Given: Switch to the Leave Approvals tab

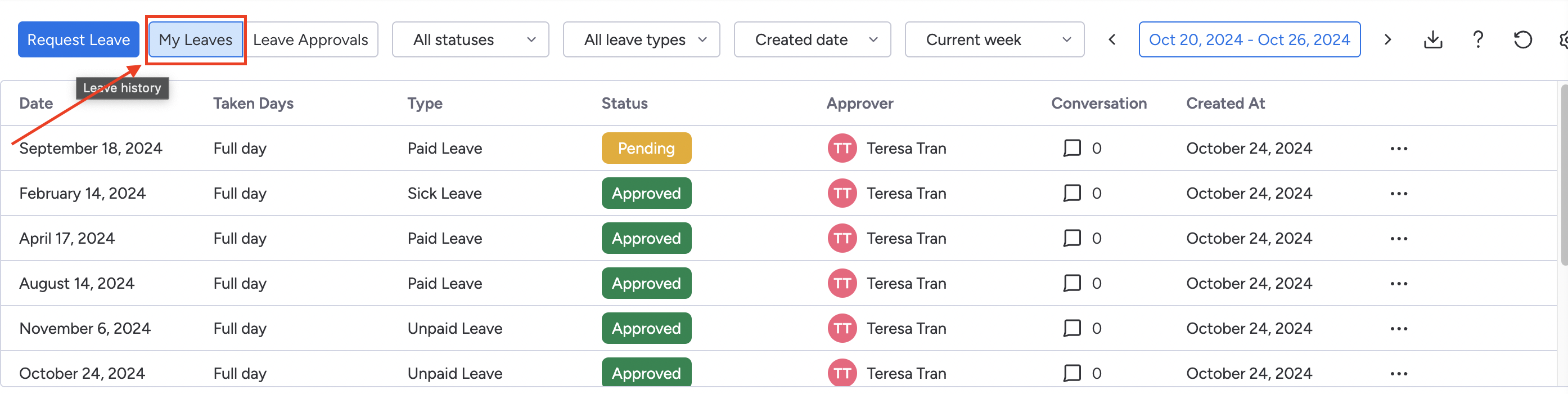Looking at the screenshot, I should tap(311, 39).
